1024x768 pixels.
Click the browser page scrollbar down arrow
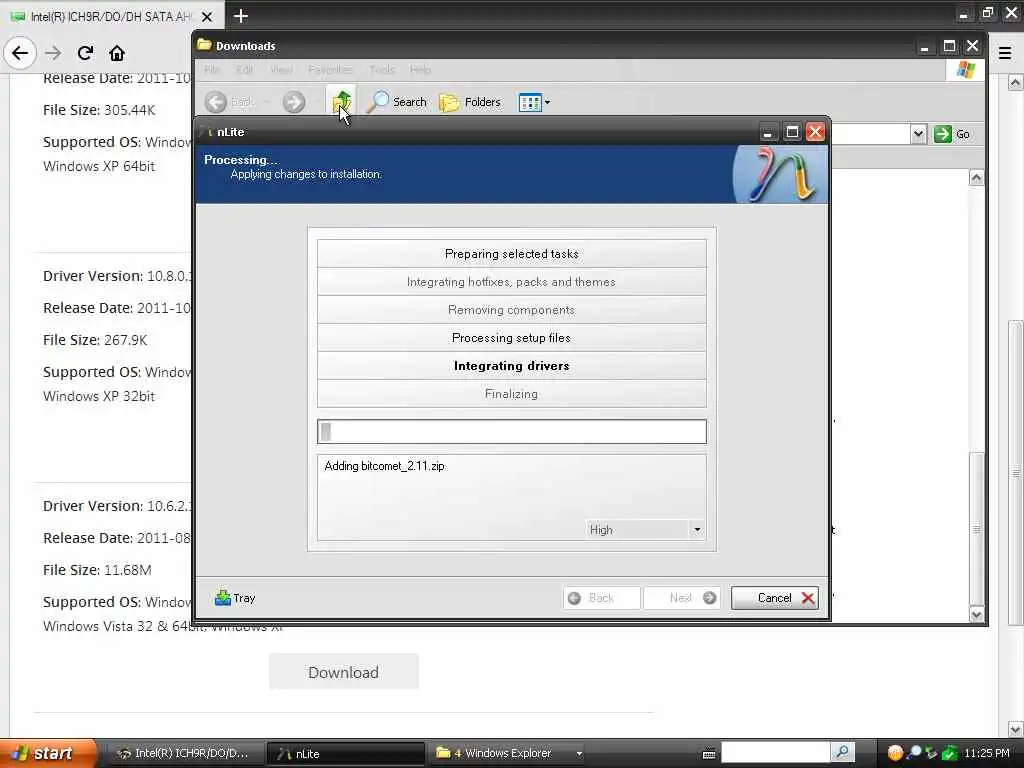click(1016, 729)
